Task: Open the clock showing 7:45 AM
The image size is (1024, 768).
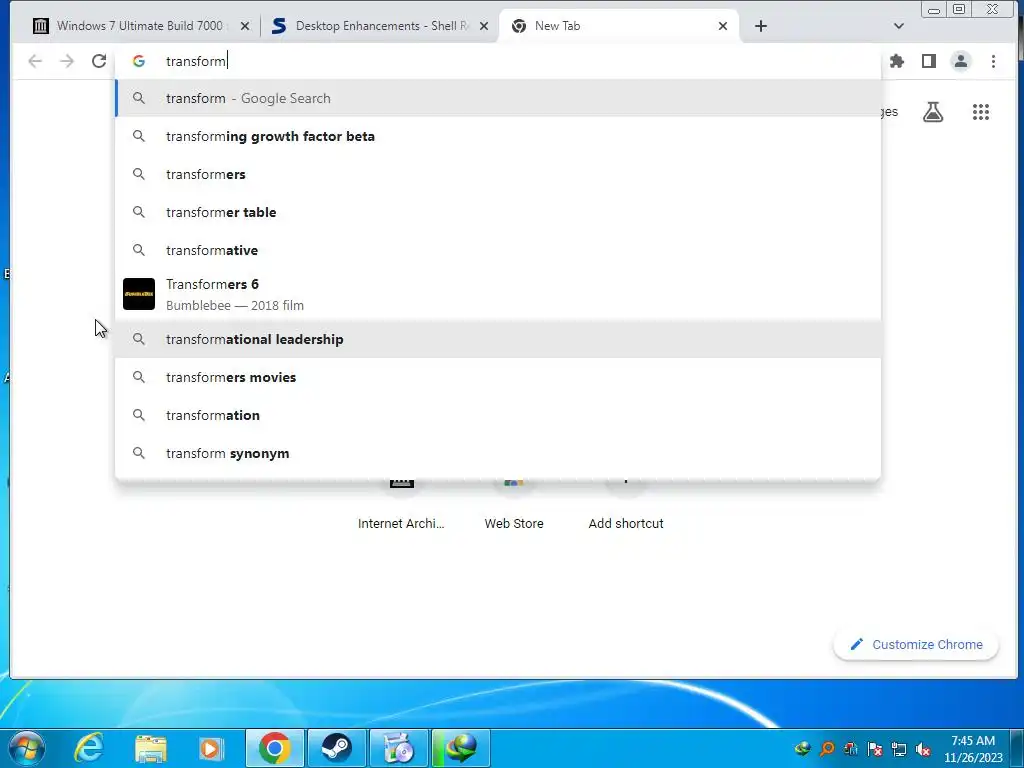Action: coord(973,749)
